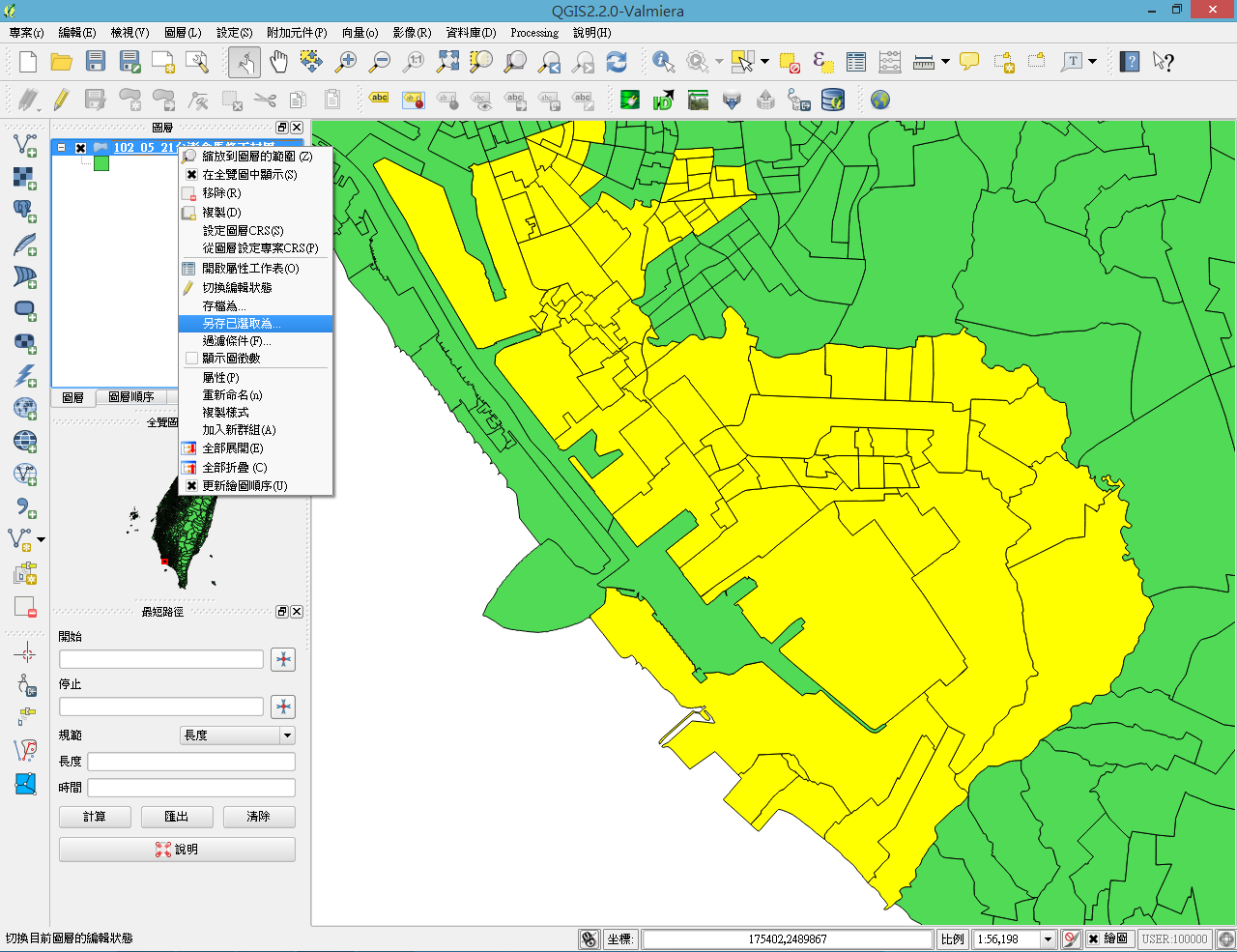
Task: Click the Zoom Full extent icon
Action: pyautogui.click(x=447, y=63)
